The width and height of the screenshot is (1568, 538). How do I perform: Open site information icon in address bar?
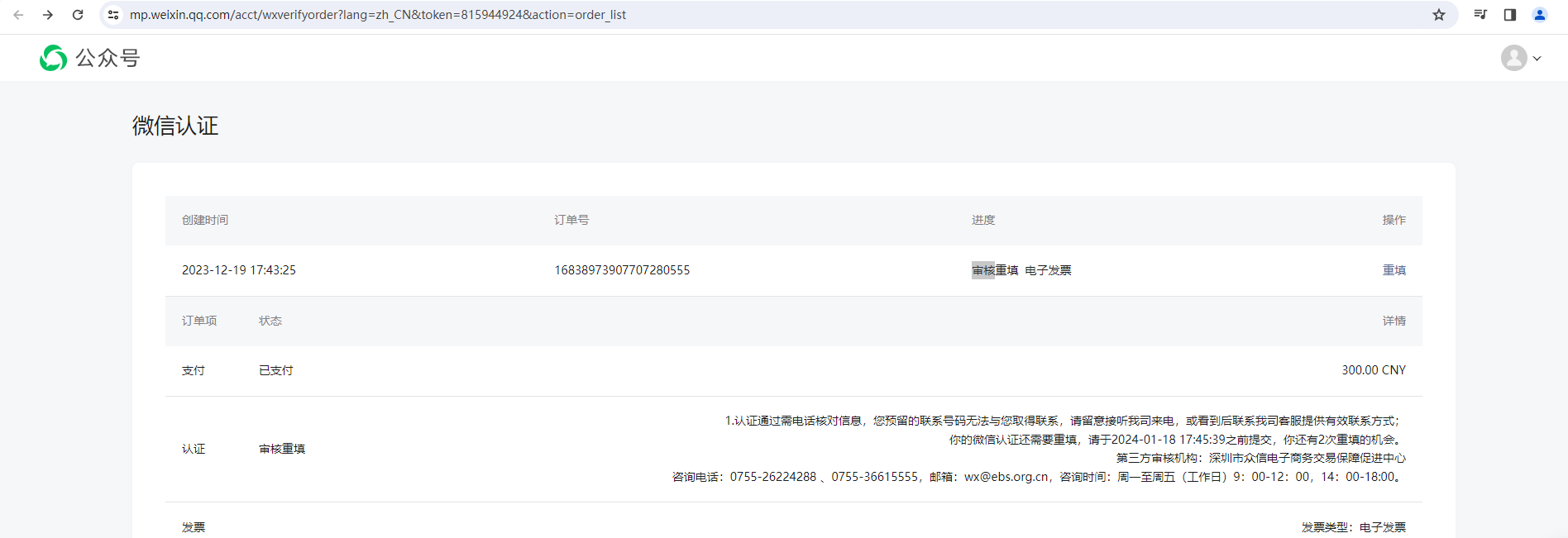pos(113,15)
